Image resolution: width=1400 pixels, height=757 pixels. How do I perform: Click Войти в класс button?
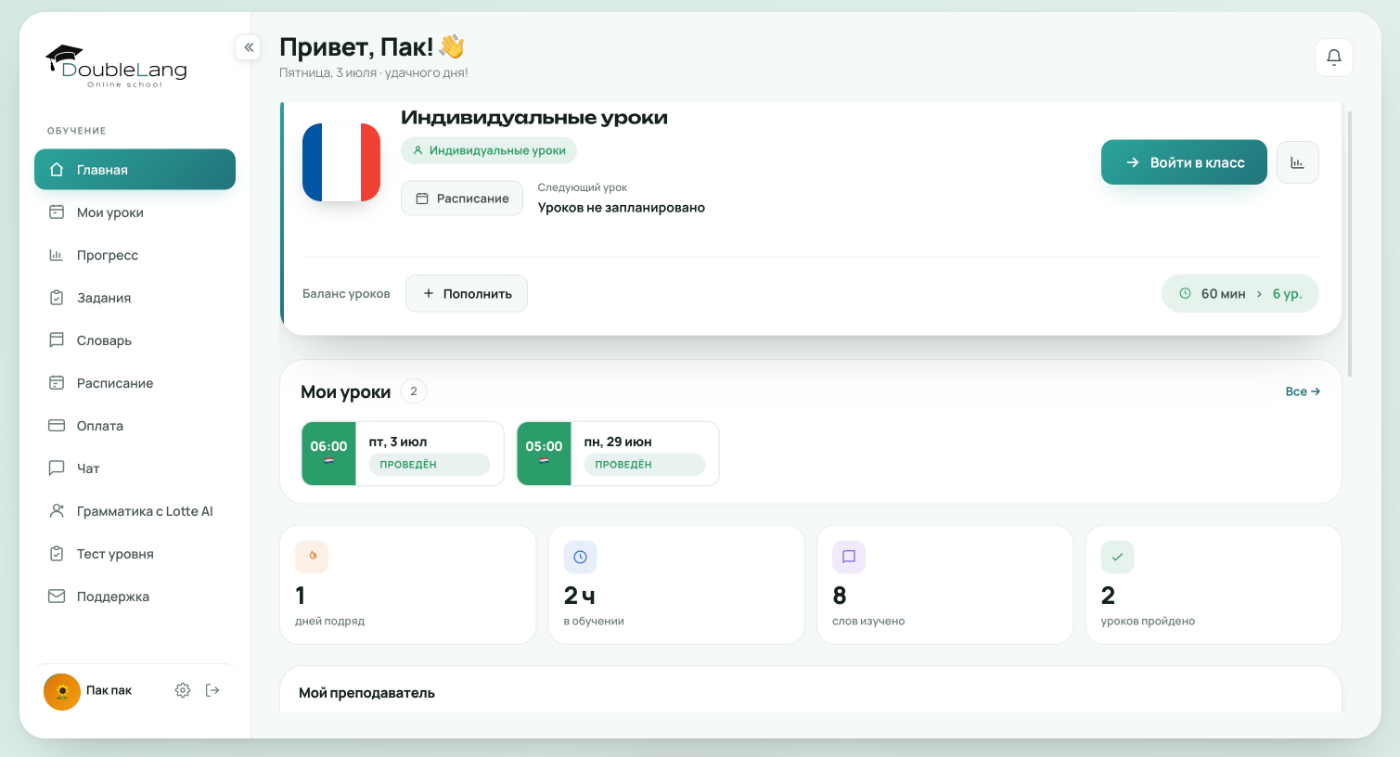click(1184, 162)
